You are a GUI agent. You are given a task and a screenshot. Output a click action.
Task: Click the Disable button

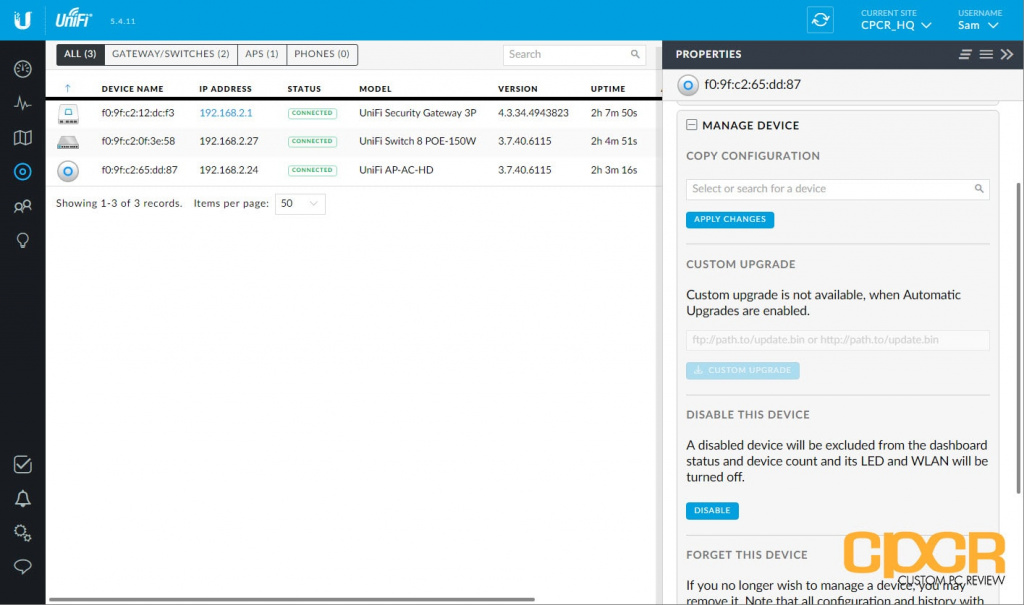click(x=712, y=510)
